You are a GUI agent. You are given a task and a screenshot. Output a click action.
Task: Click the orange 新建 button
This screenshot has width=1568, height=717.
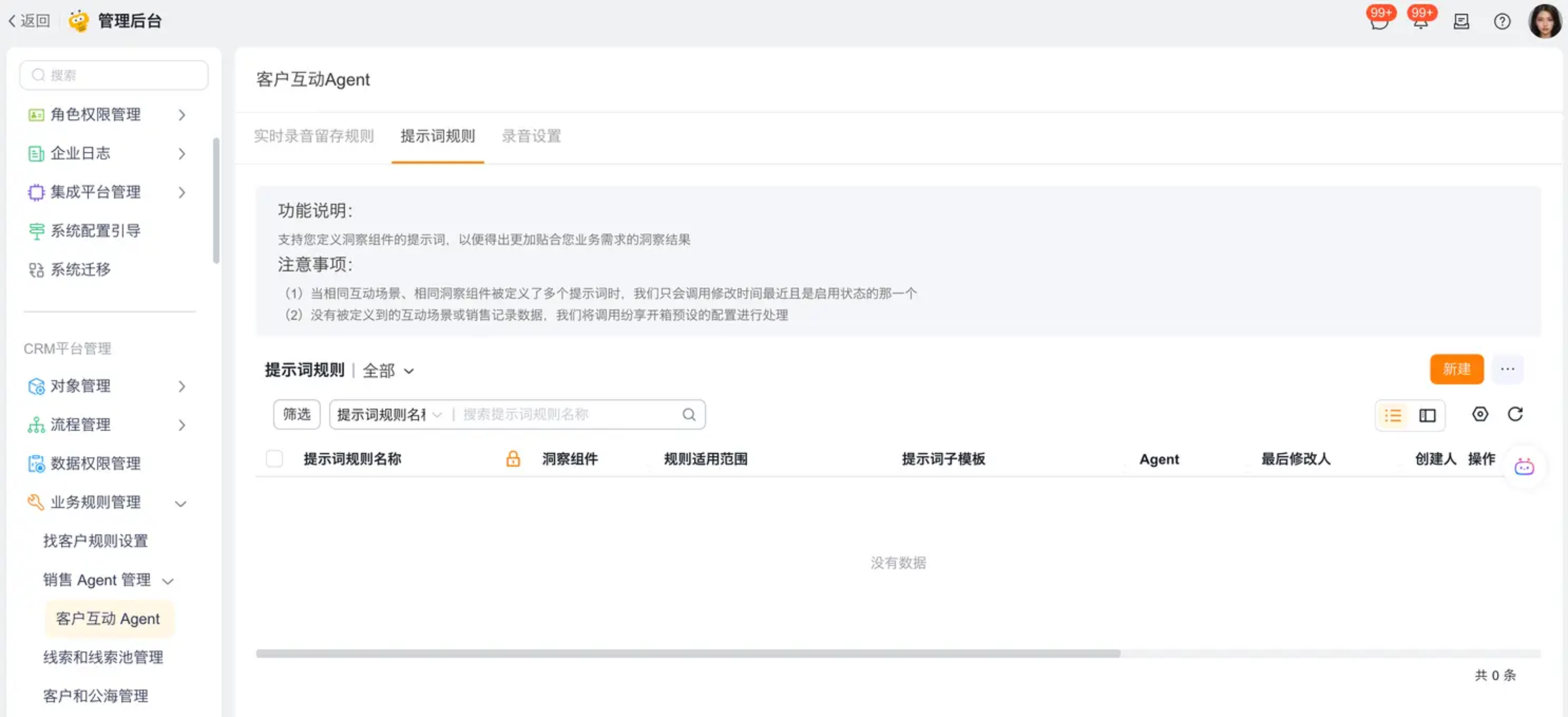[x=1456, y=369]
